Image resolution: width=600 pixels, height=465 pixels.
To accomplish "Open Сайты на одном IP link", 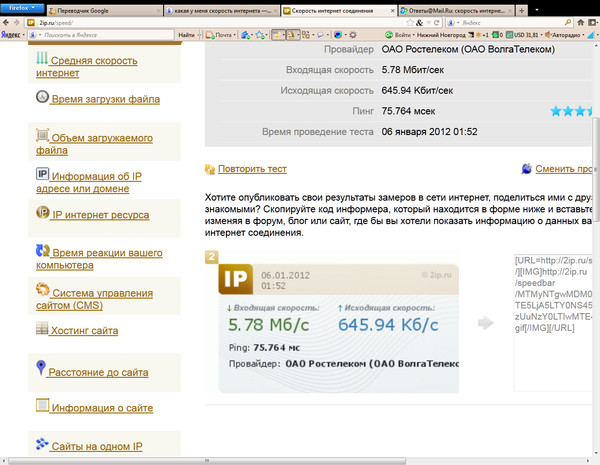I will tap(97, 446).
